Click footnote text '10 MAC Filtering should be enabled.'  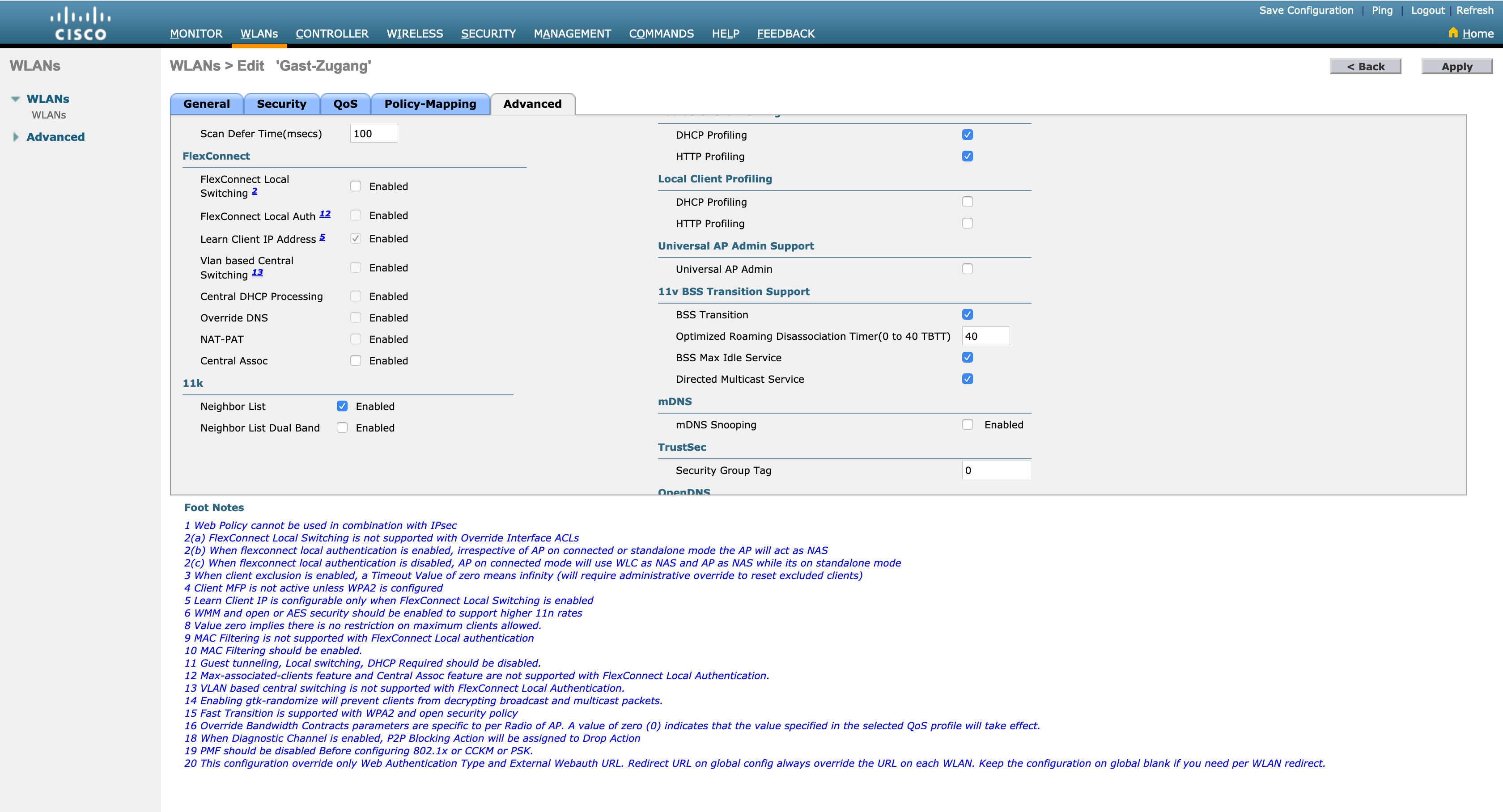273,651
